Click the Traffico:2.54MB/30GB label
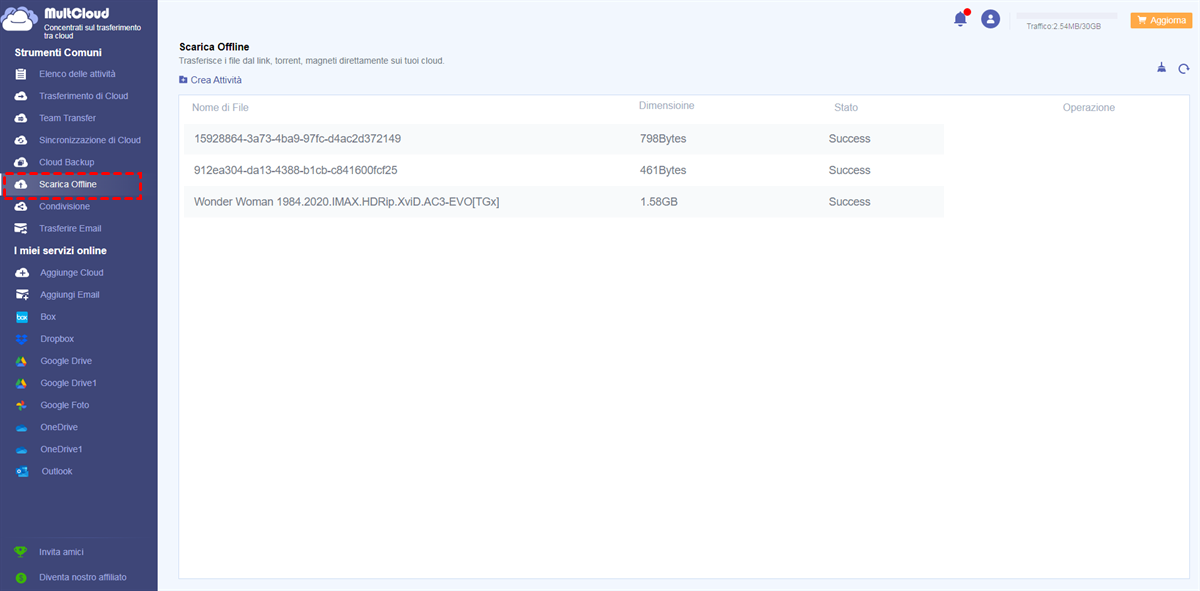Image resolution: width=1200 pixels, height=591 pixels. click(1064, 26)
